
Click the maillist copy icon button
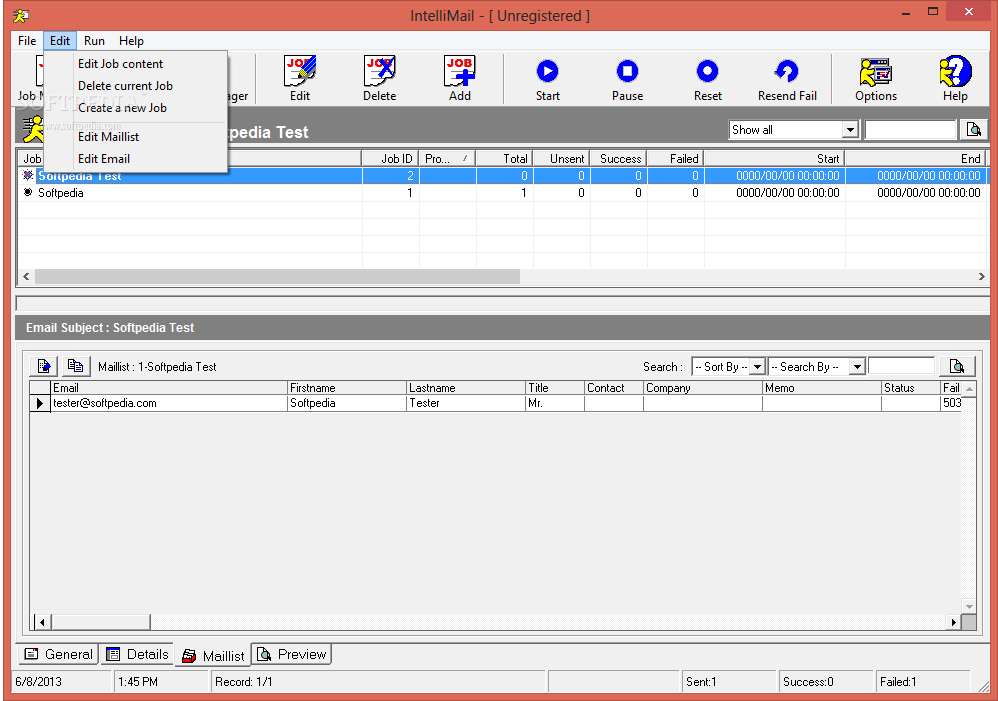(76, 366)
